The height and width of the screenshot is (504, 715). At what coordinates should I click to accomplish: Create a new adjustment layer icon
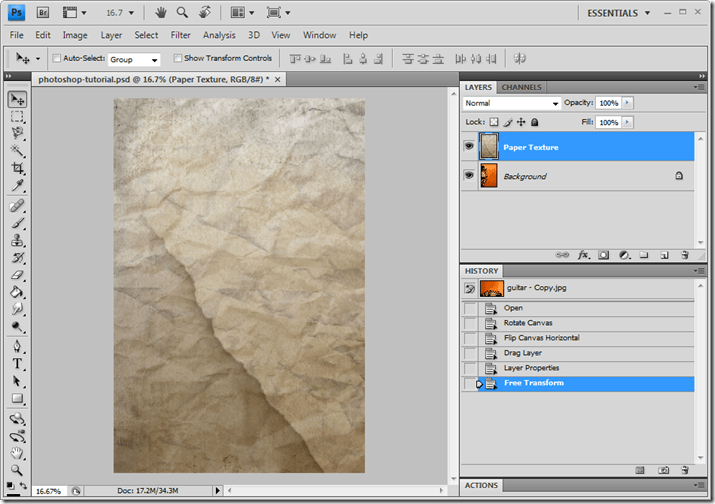(624, 255)
